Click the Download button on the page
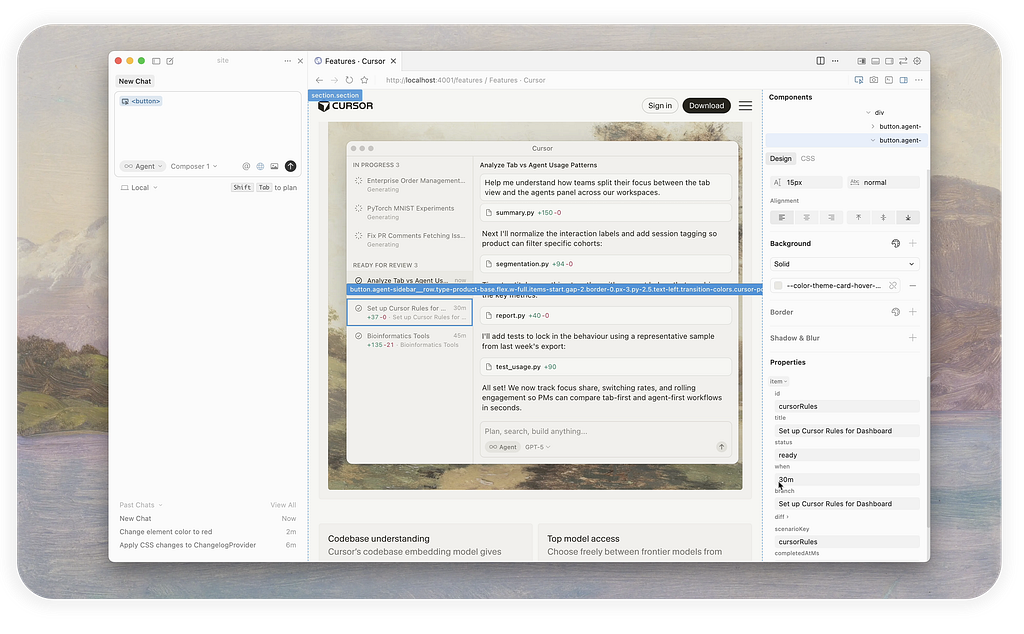The height and width of the screenshot is (634, 1024). click(x=707, y=106)
